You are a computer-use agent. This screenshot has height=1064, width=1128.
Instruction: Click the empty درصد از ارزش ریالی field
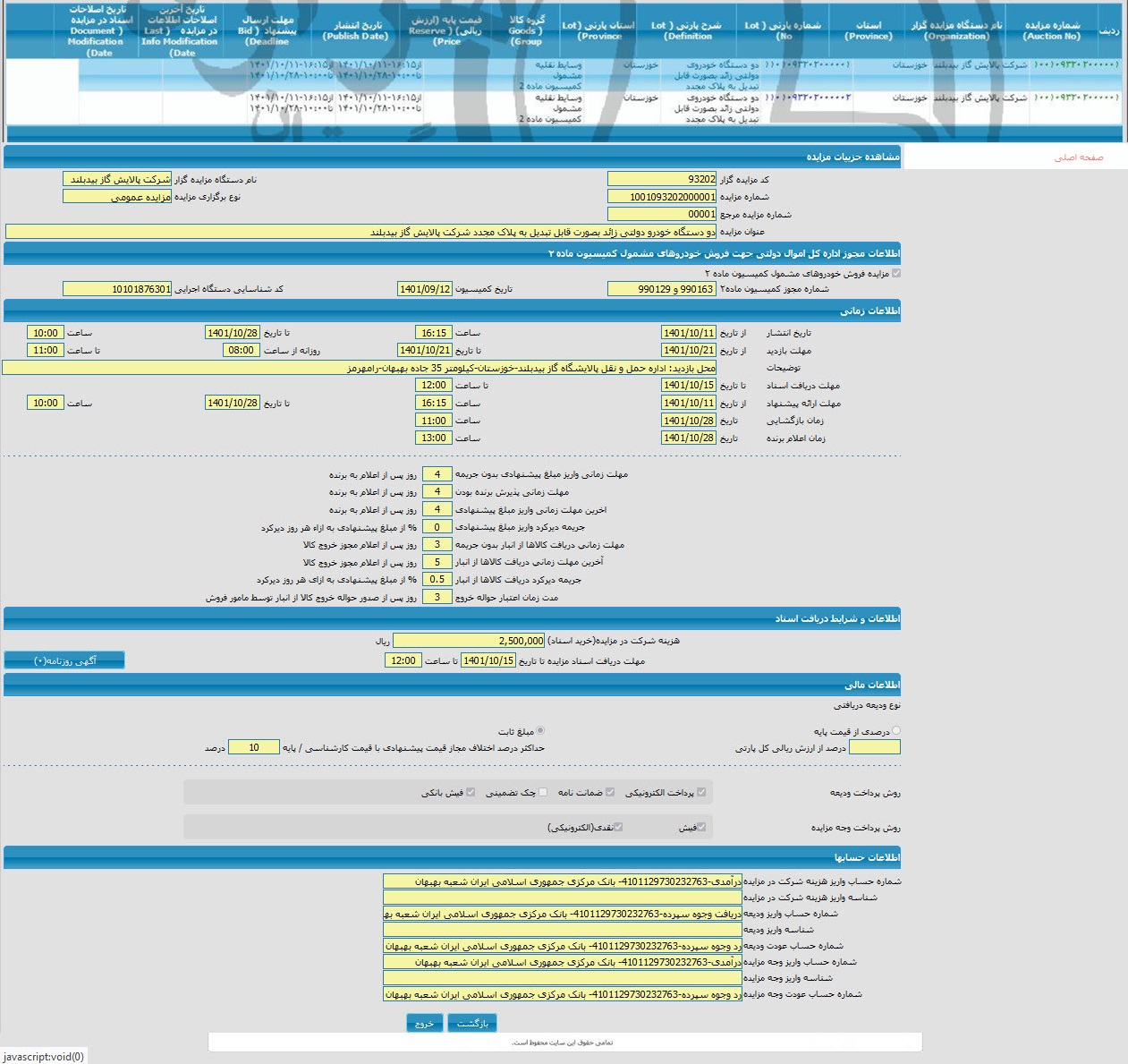(x=874, y=747)
